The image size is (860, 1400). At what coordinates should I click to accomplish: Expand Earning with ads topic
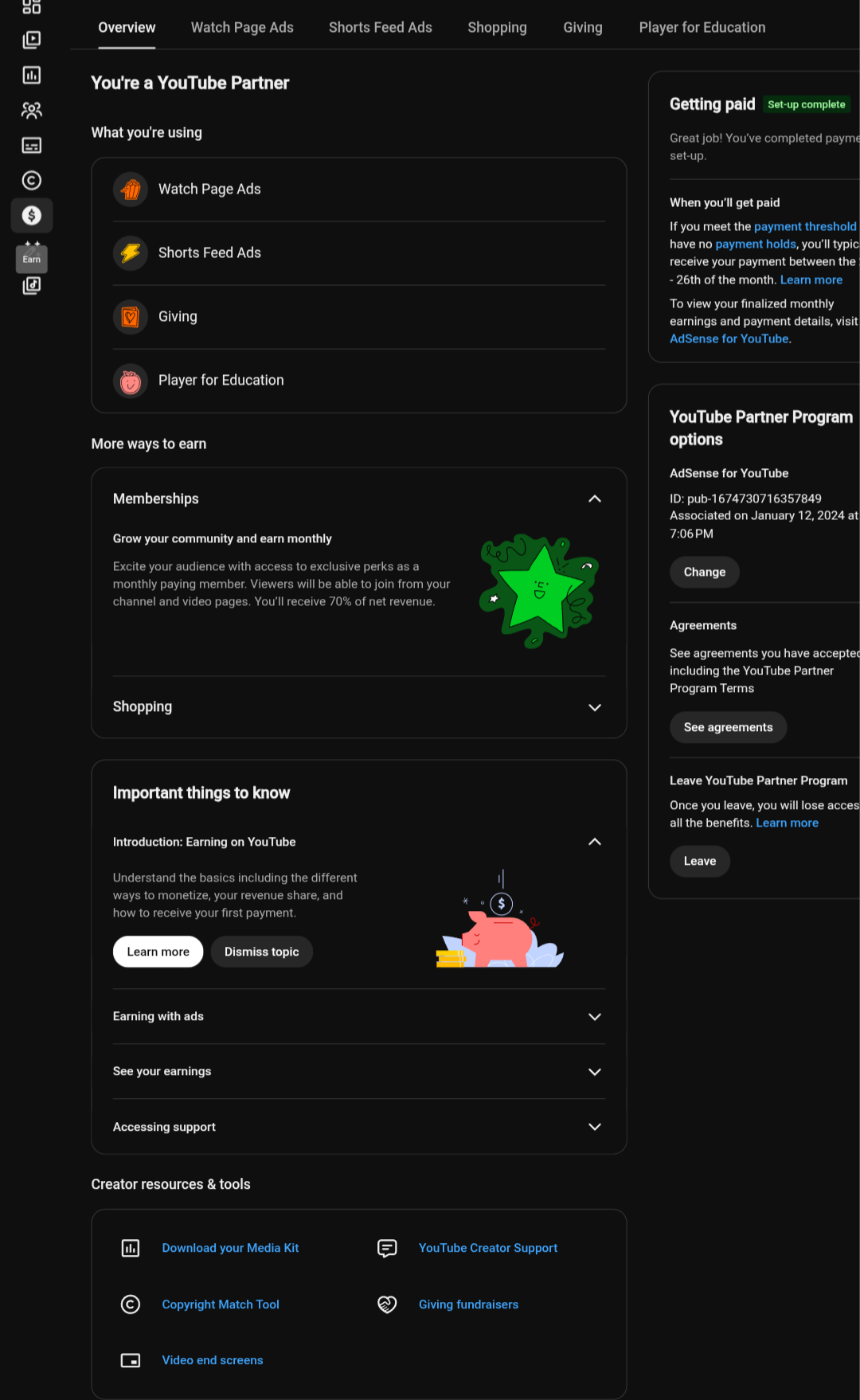click(x=594, y=1016)
